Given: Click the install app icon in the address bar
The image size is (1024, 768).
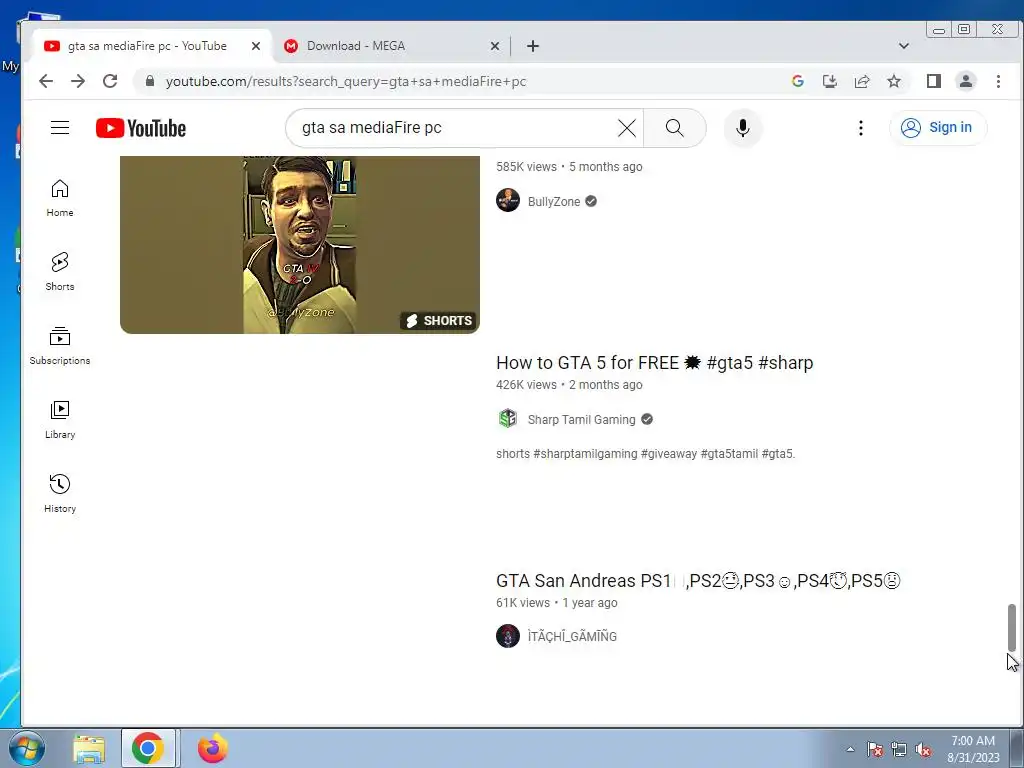Looking at the screenshot, I should tap(829, 81).
